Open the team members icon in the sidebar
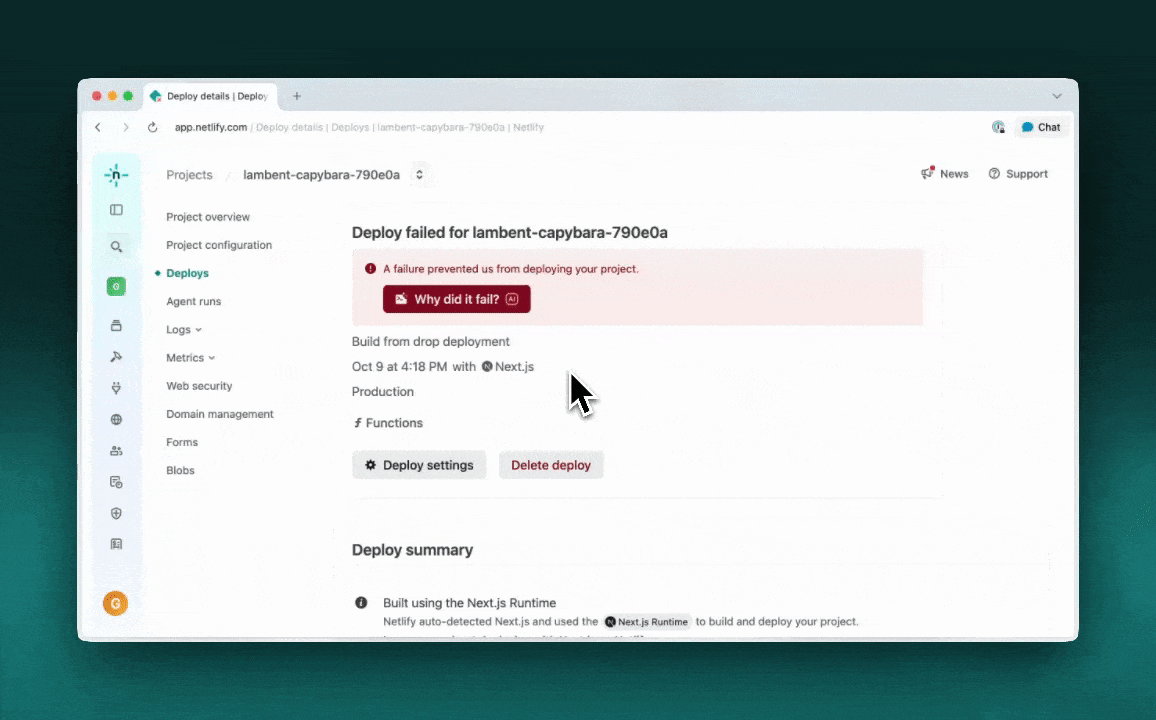 (116, 450)
